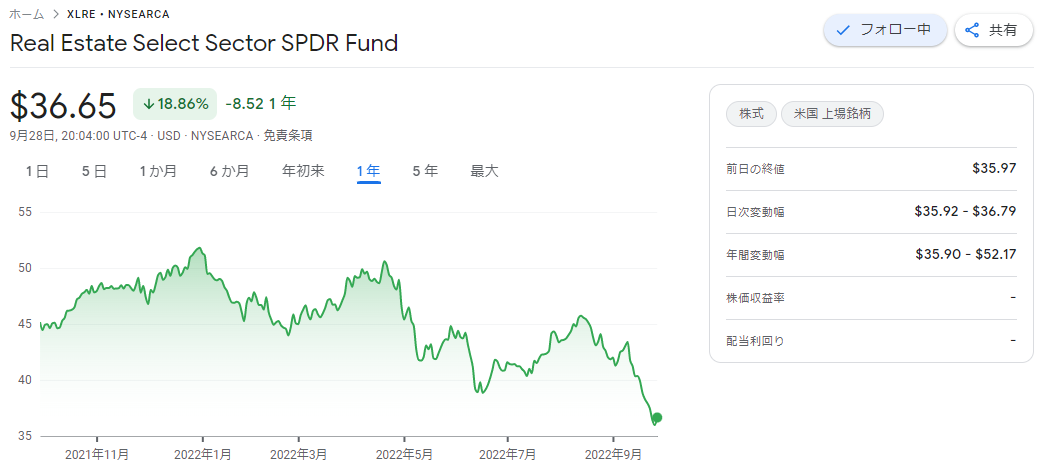Open the ホーム breadcrumb link
The image size is (1047, 472).
(x=27, y=13)
